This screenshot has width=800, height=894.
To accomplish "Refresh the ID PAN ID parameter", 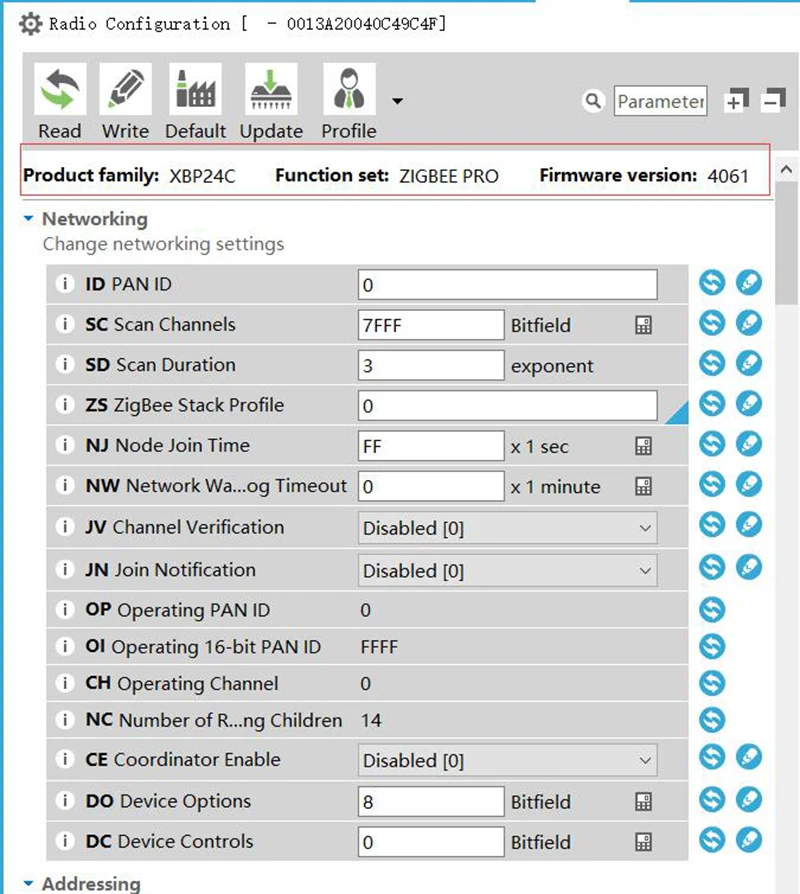I will (x=712, y=282).
